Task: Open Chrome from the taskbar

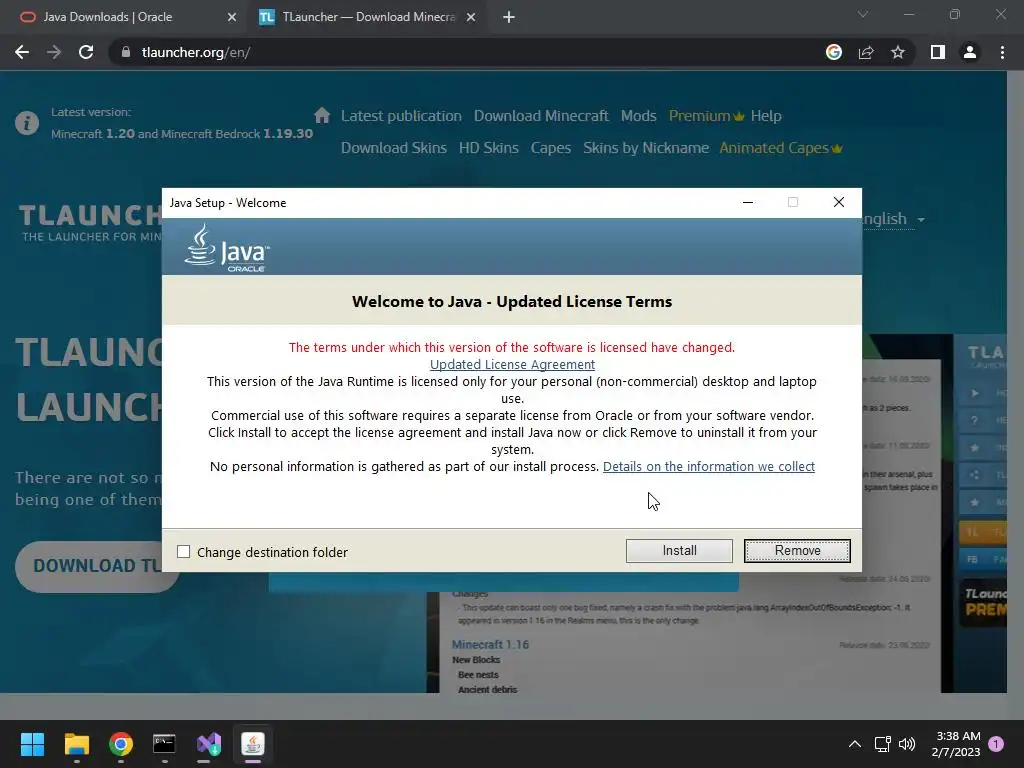Action: point(121,744)
